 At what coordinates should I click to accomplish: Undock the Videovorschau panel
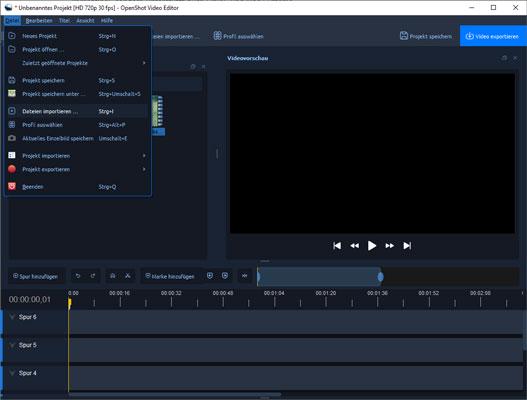click(504, 58)
